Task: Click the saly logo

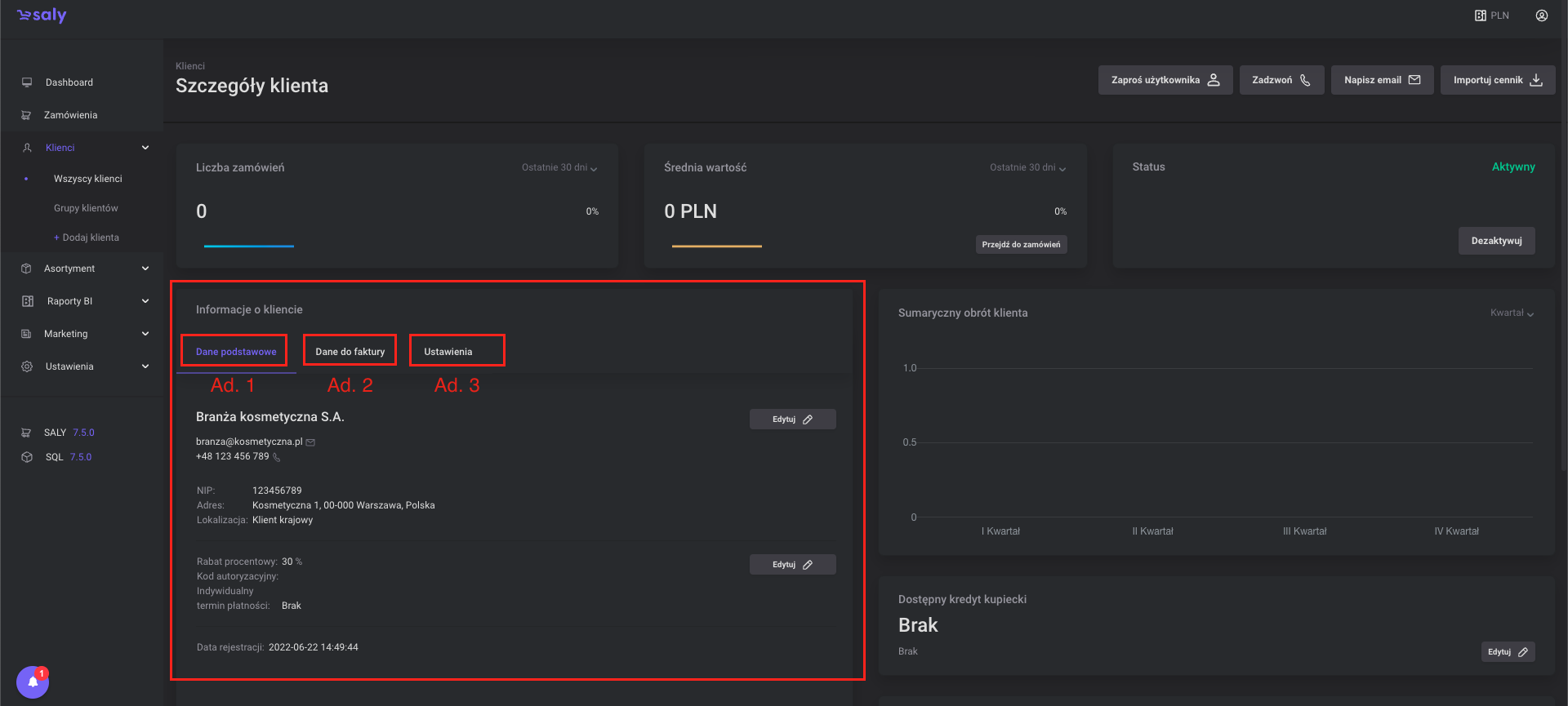Action: pyautogui.click(x=42, y=16)
